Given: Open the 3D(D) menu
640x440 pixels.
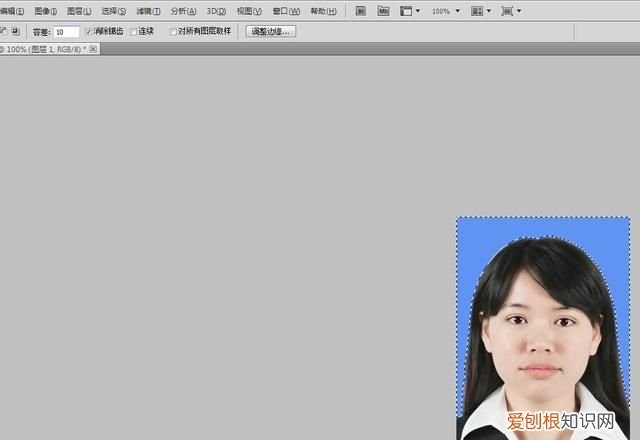Looking at the screenshot, I should click(x=216, y=11).
